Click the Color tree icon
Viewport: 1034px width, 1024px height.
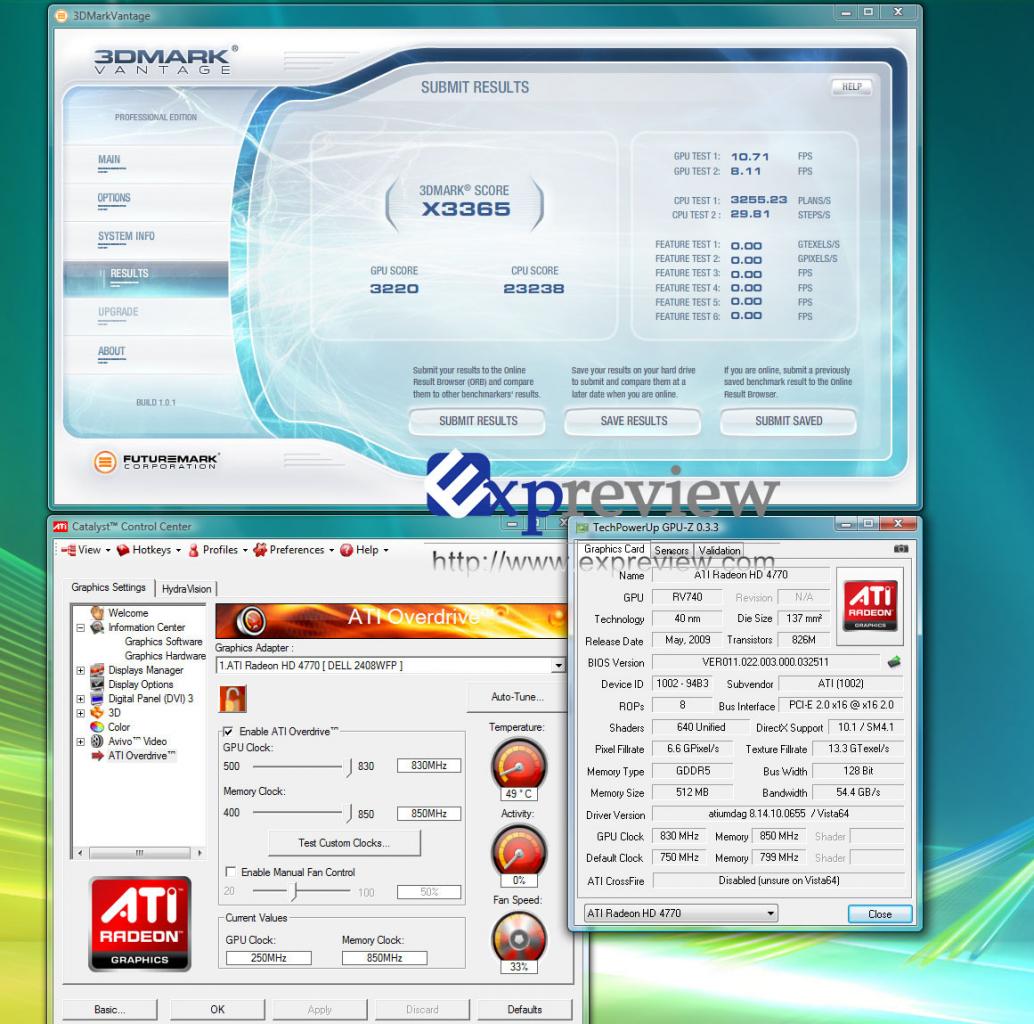98,727
